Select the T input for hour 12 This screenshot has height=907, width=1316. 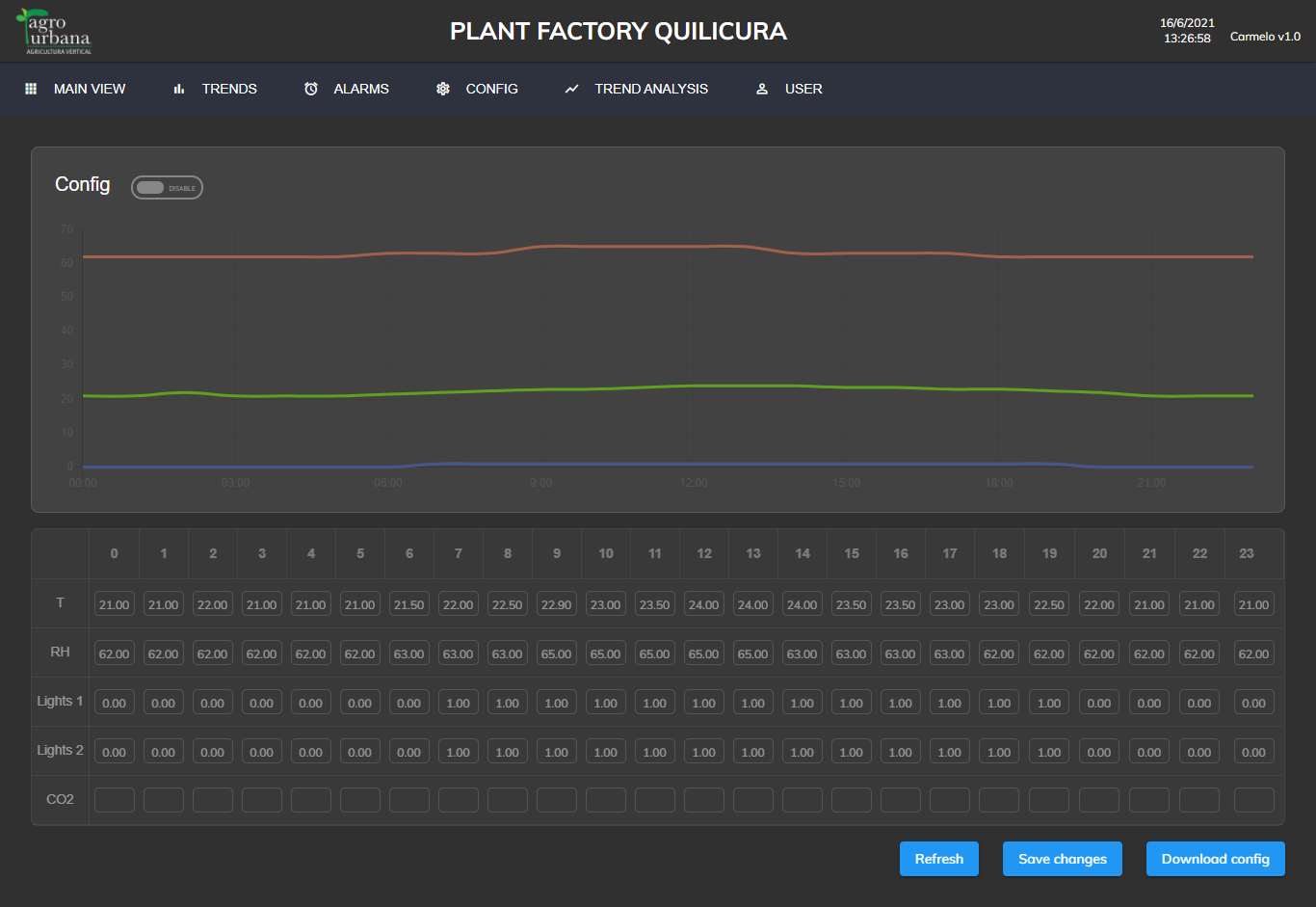click(x=704, y=604)
